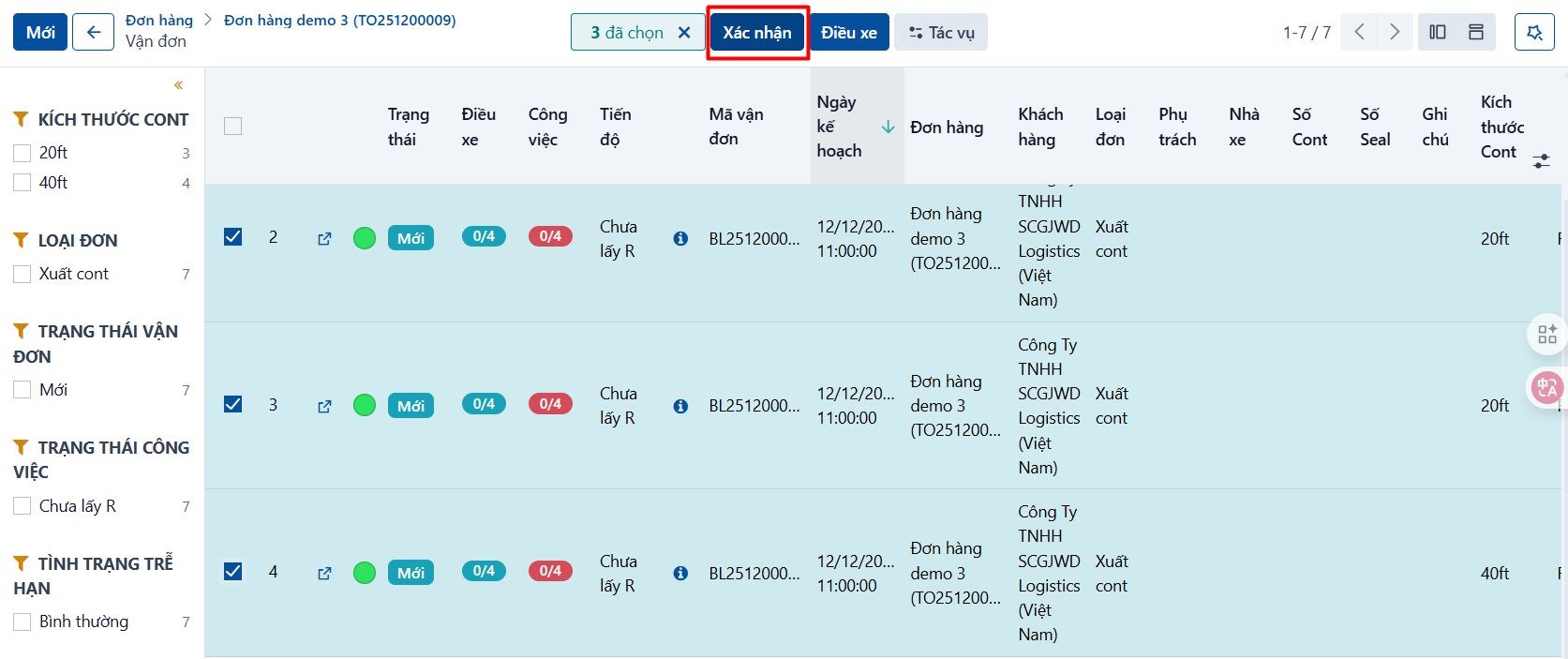Click the info icon in row 4
This screenshot has height=659, width=1568.
[680, 573]
